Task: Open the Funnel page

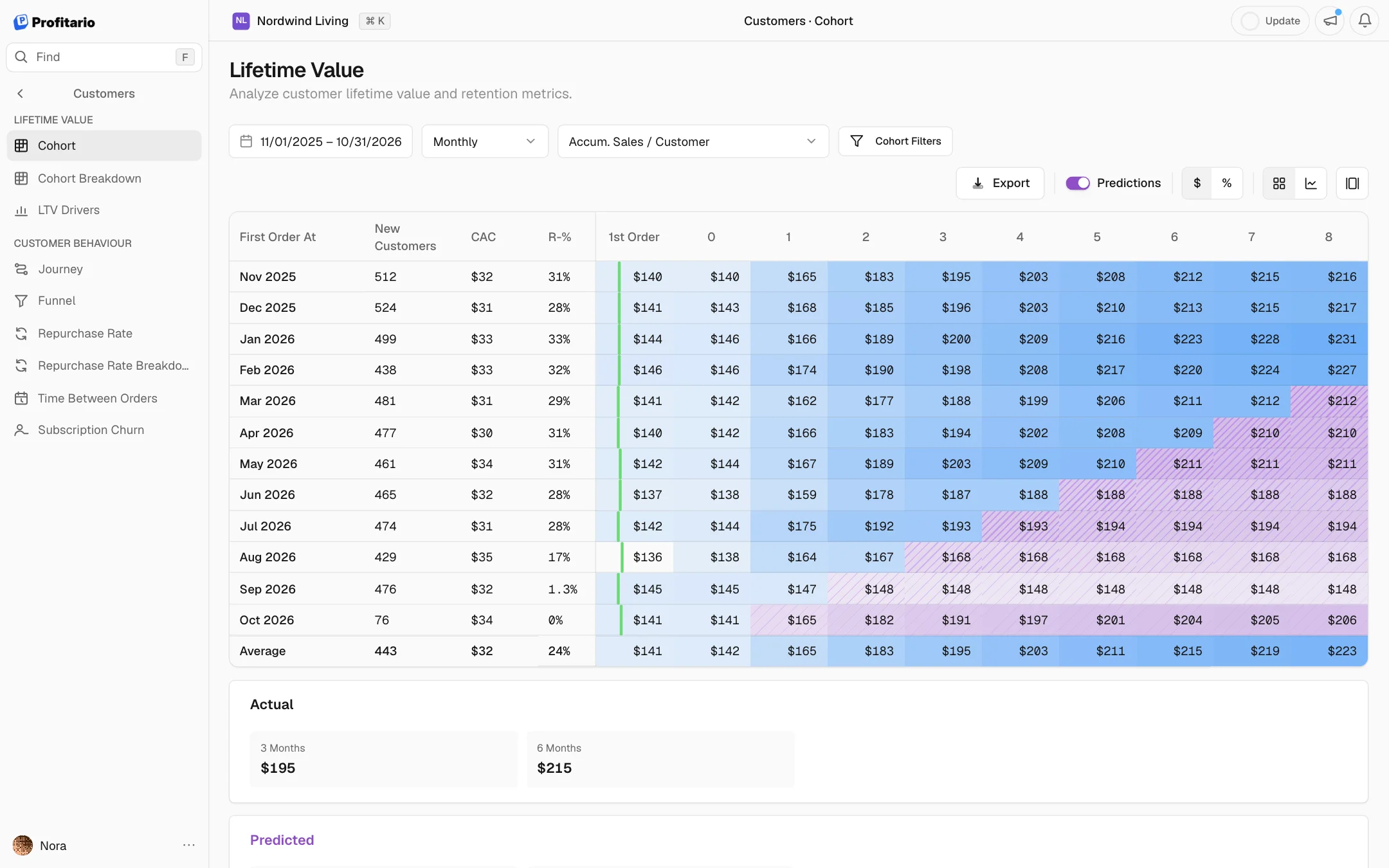Action: tap(104, 301)
